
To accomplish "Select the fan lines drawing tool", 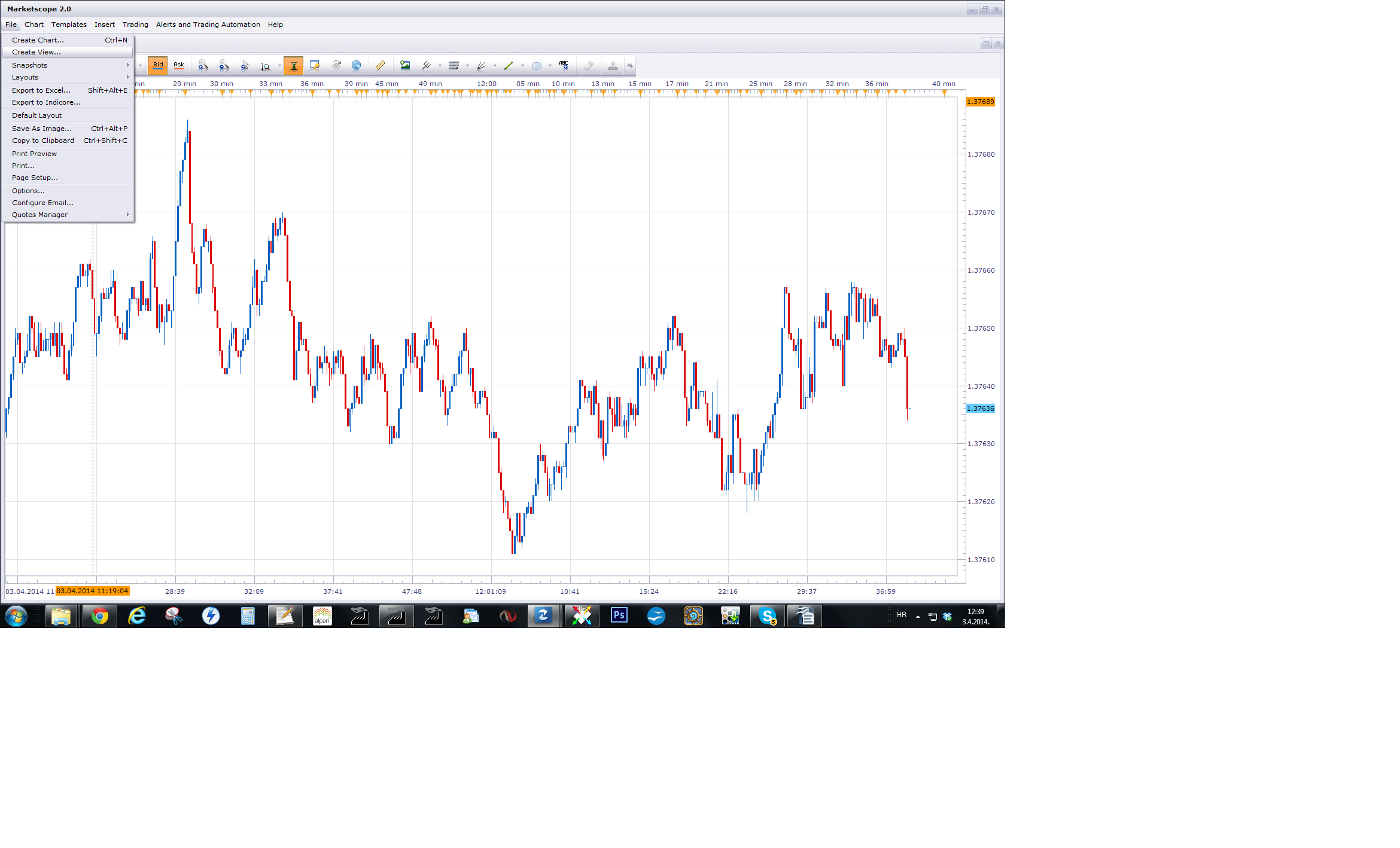I will coord(482,66).
